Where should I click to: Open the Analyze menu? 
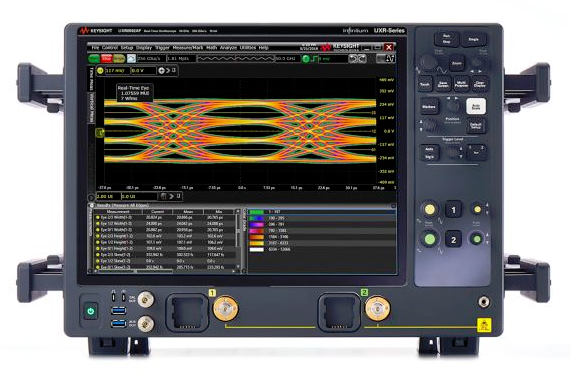point(228,48)
